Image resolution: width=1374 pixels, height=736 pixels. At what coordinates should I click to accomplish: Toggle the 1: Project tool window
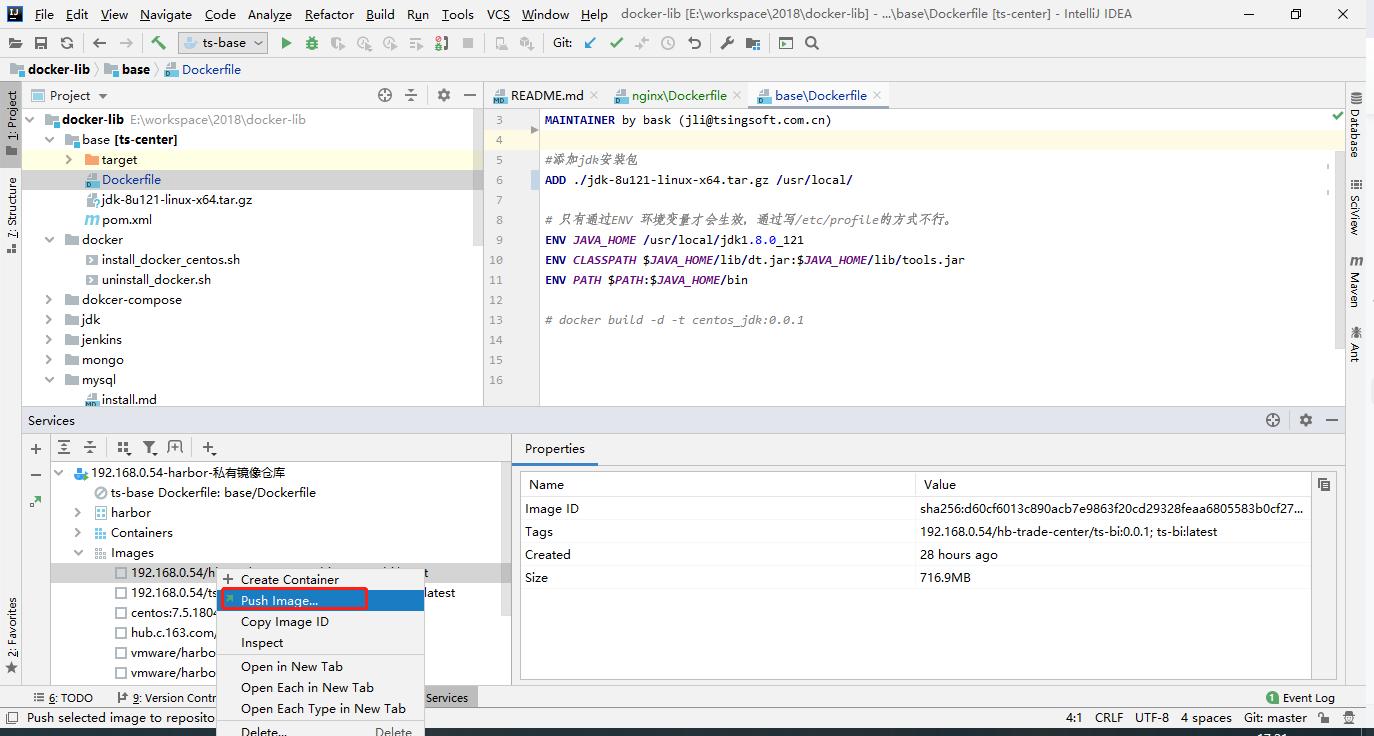pos(12,120)
